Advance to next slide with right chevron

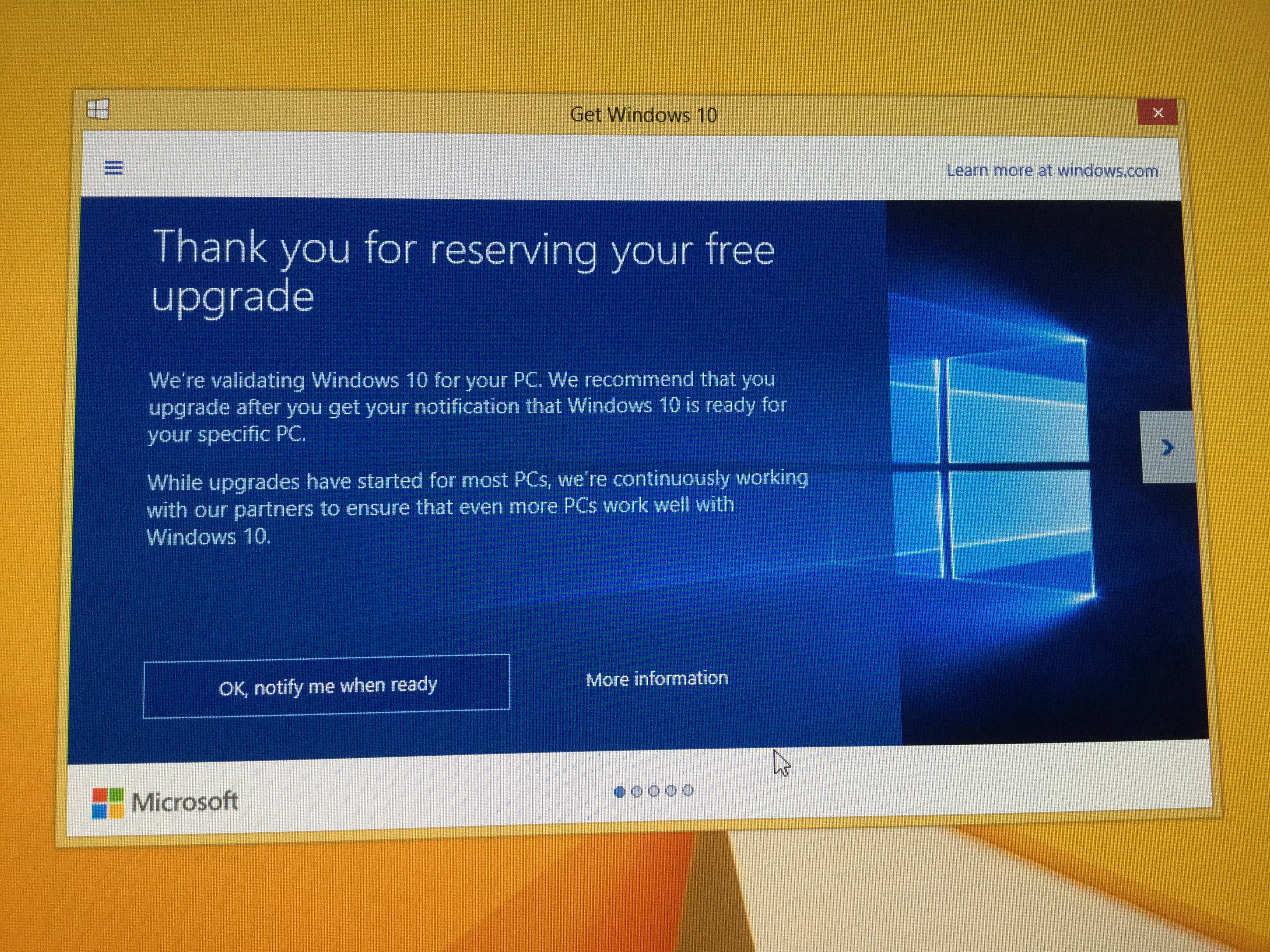pos(1167,447)
